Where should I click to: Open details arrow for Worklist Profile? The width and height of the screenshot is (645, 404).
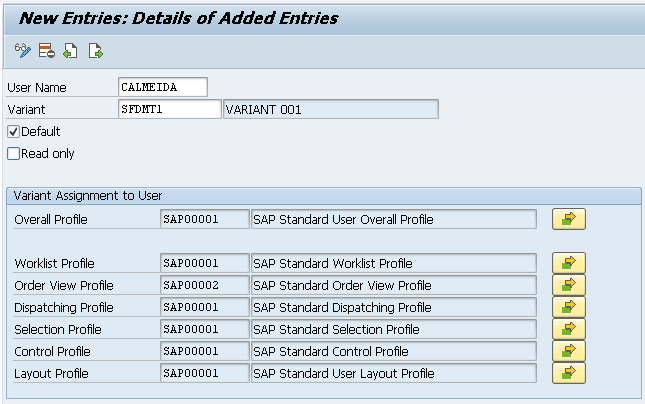click(568, 263)
